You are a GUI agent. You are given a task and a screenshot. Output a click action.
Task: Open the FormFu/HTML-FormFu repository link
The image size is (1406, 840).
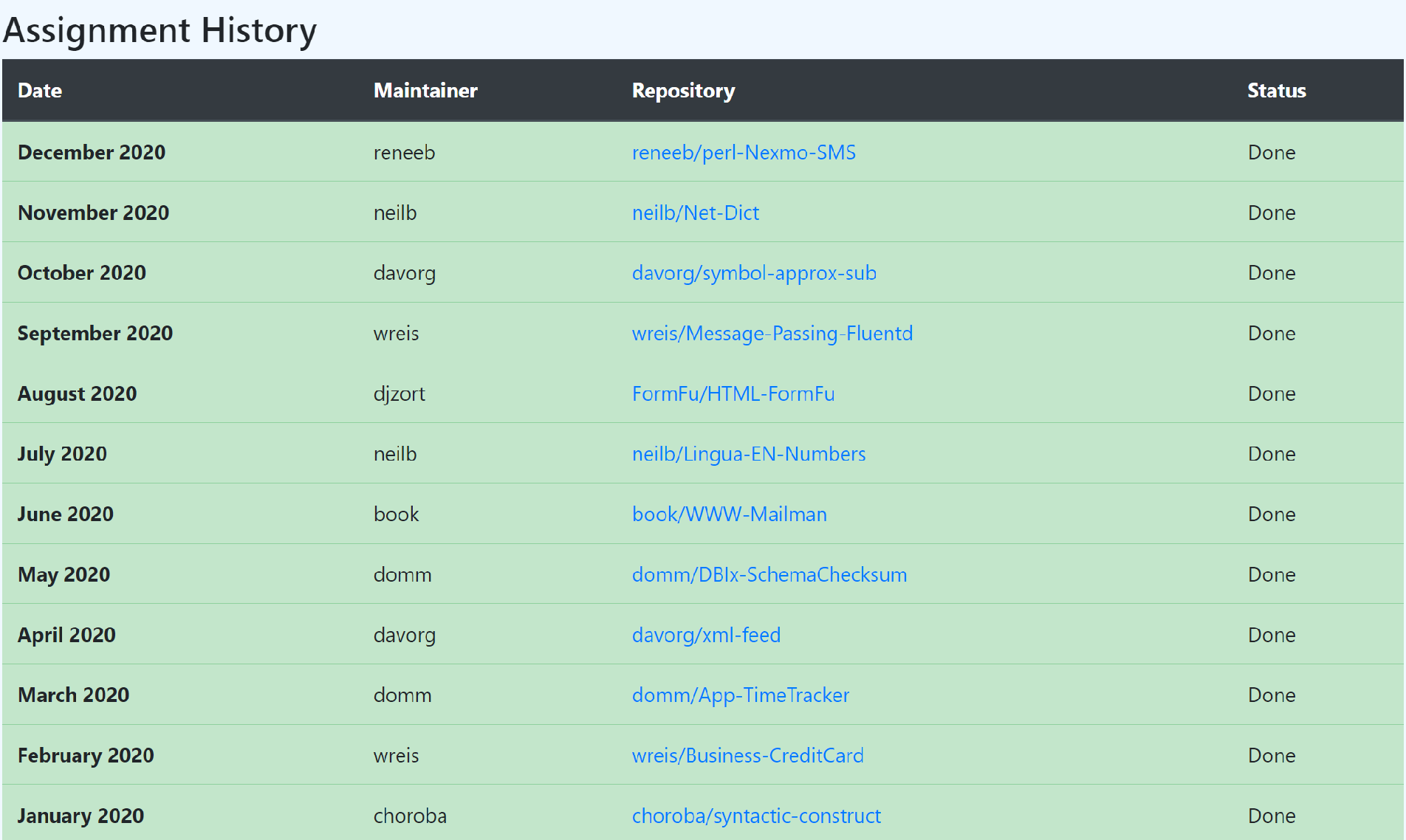pos(733,393)
